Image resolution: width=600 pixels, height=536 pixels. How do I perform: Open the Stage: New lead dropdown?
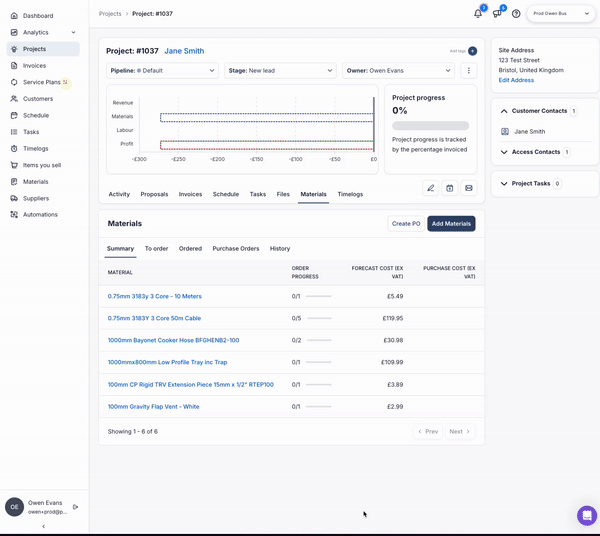pyautogui.click(x=280, y=71)
